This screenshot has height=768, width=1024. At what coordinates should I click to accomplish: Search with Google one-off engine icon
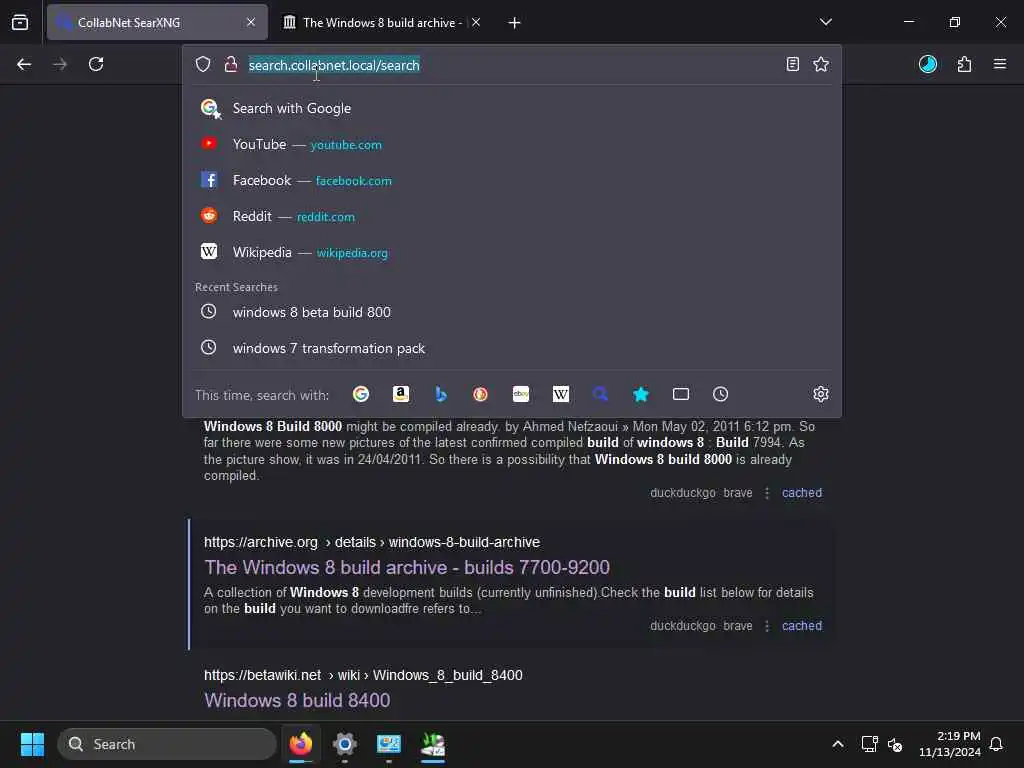click(360, 394)
